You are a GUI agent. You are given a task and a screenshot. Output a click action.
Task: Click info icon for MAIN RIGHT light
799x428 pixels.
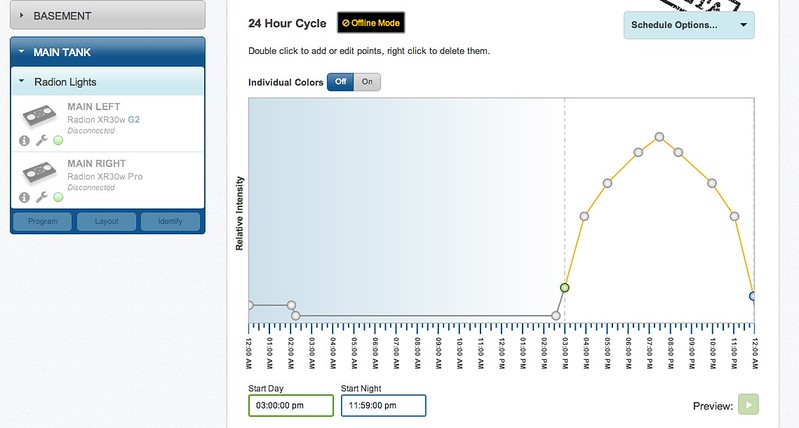24,197
